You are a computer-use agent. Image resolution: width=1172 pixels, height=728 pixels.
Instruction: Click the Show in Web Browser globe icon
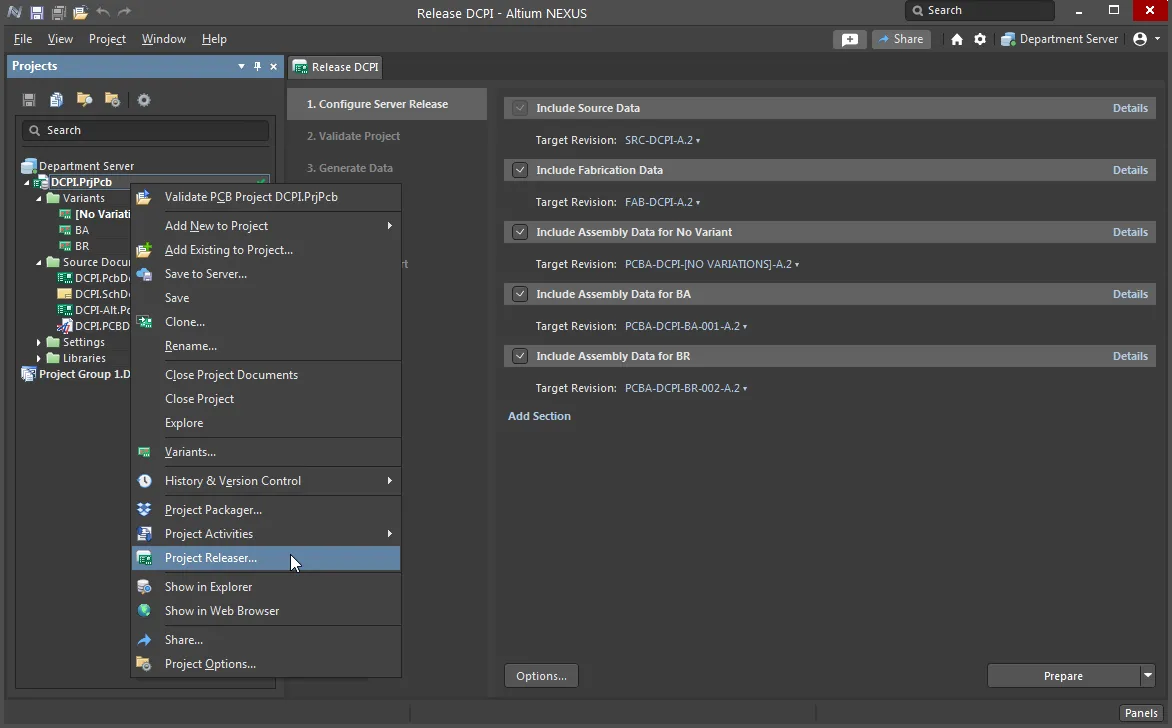[x=144, y=611]
